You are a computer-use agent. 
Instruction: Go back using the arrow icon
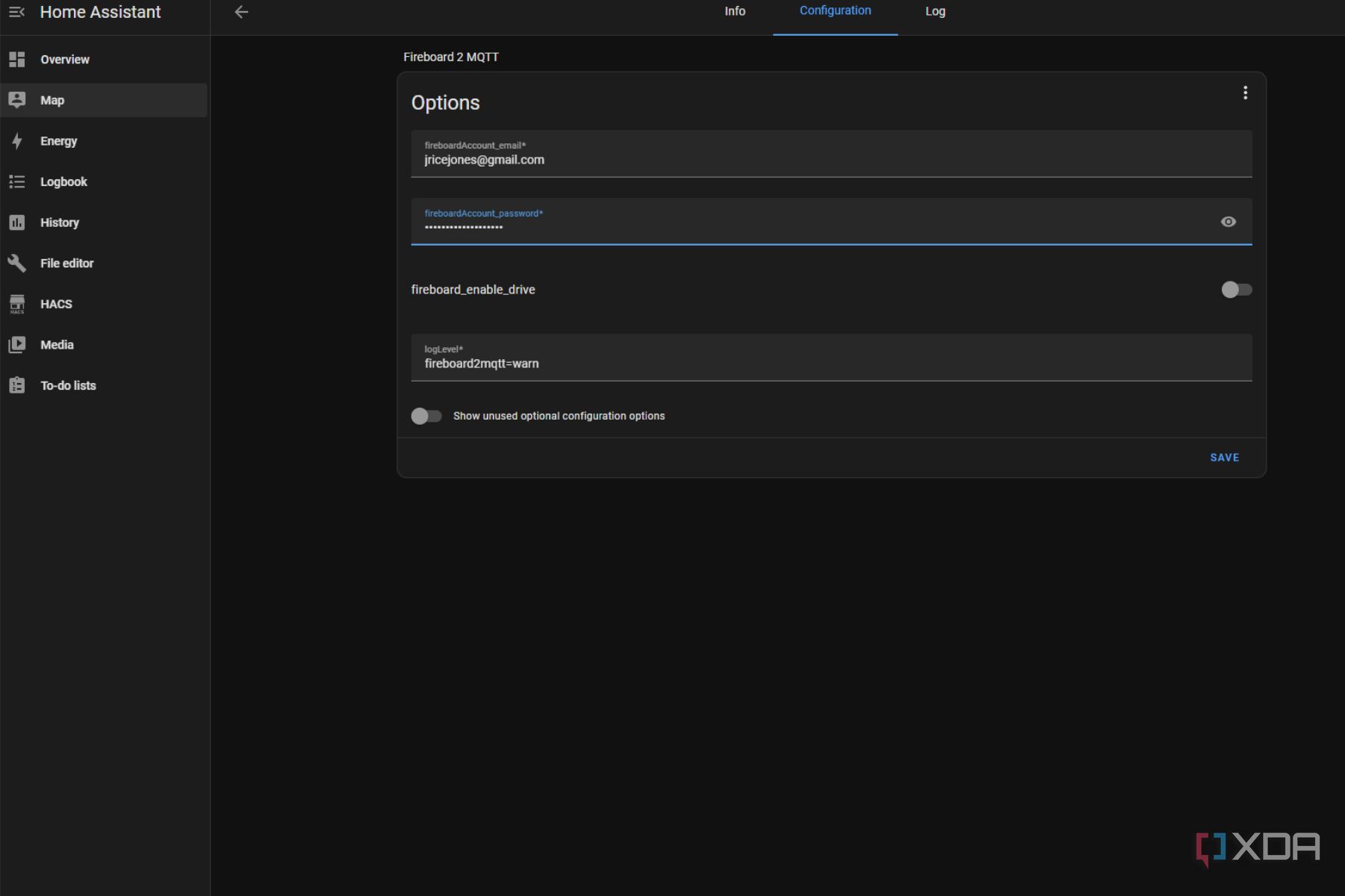[241, 12]
